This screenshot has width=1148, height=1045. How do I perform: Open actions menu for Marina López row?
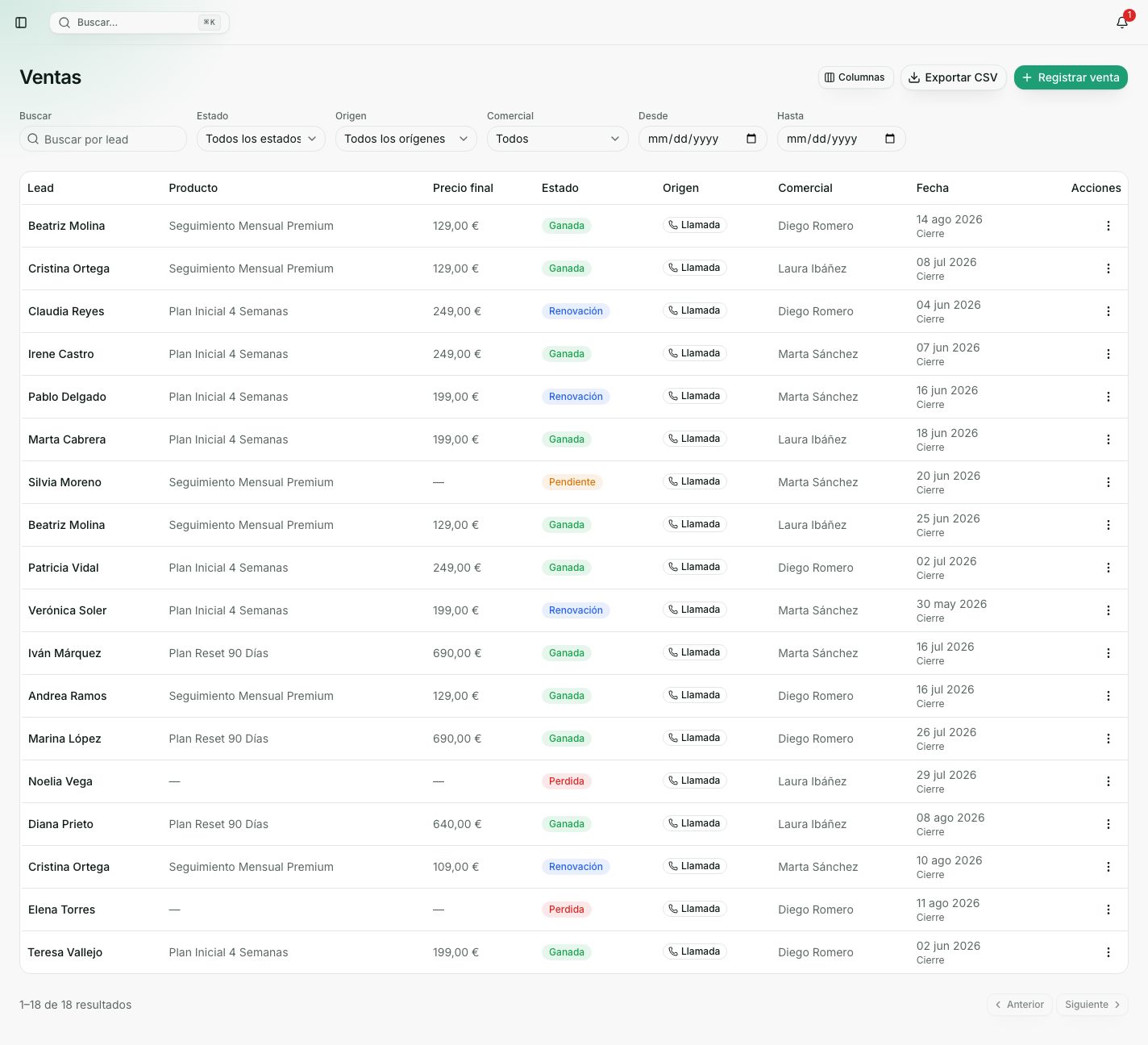pyautogui.click(x=1108, y=739)
